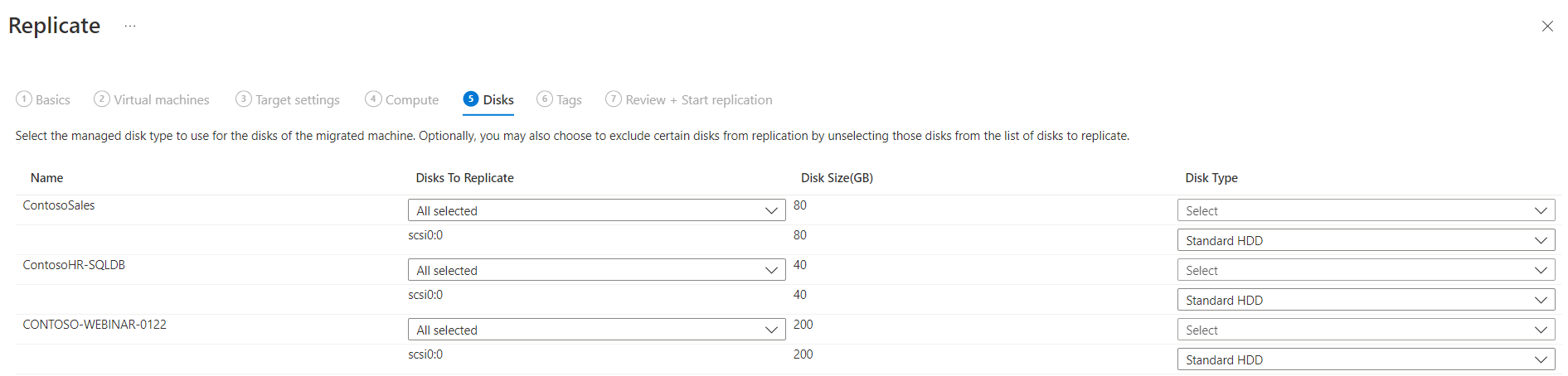Open ContosoSales Disk Type Select dropdown
1568x376 pixels.
click(1366, 210)
